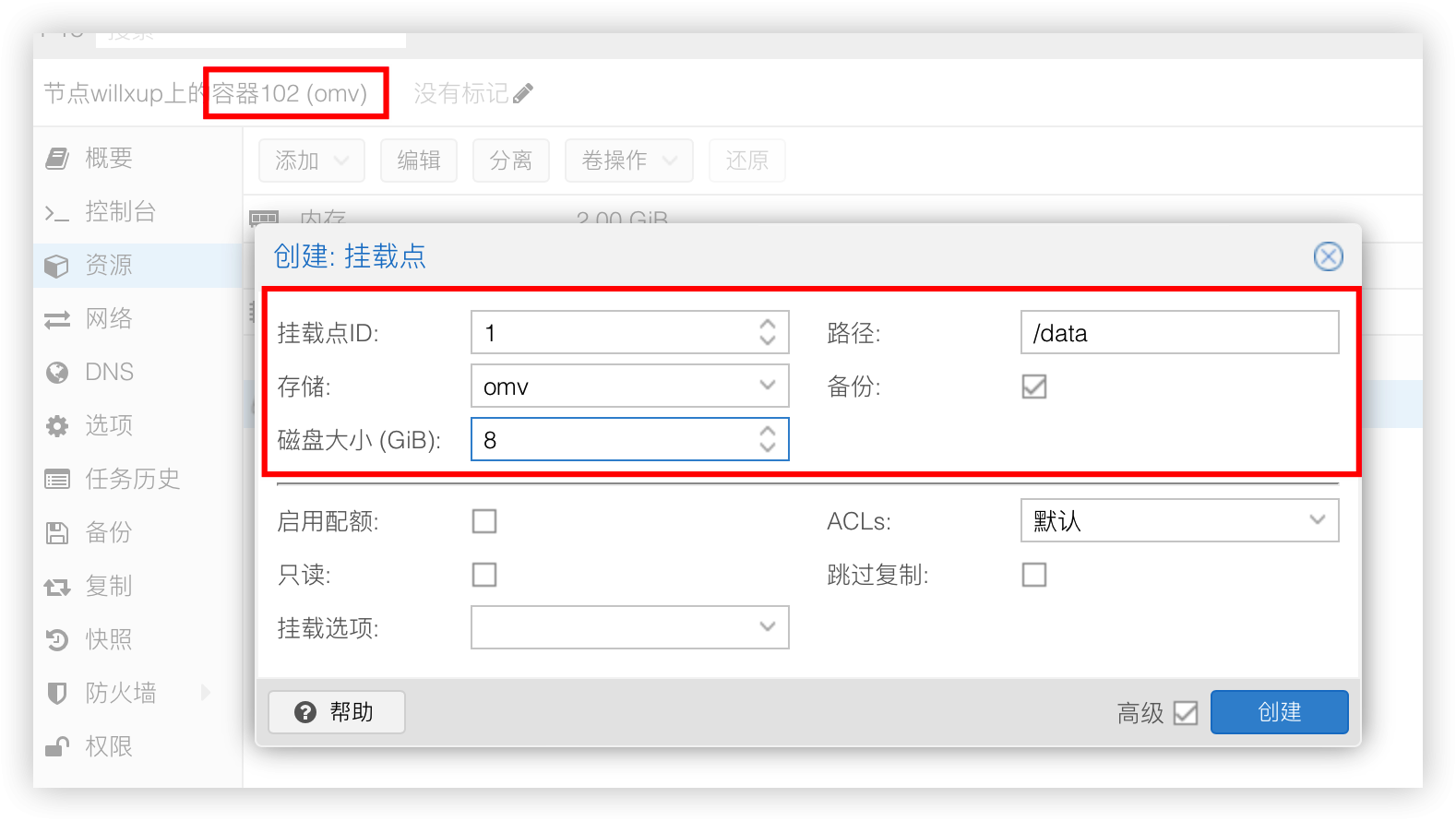Viewport: 1456px width, 821px height.
Task: Click the 防火墙 shield icon
Action: [x=57, y=694]
